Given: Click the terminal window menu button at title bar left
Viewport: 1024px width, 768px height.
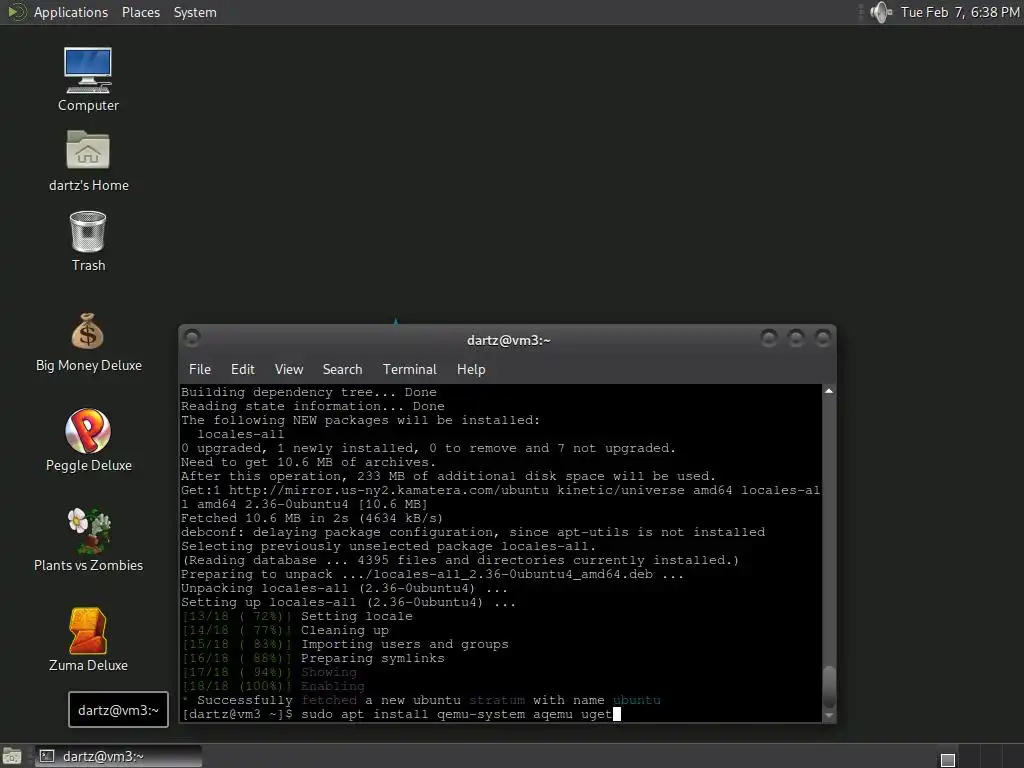Looking at the screenshot, I should (192, 338).
